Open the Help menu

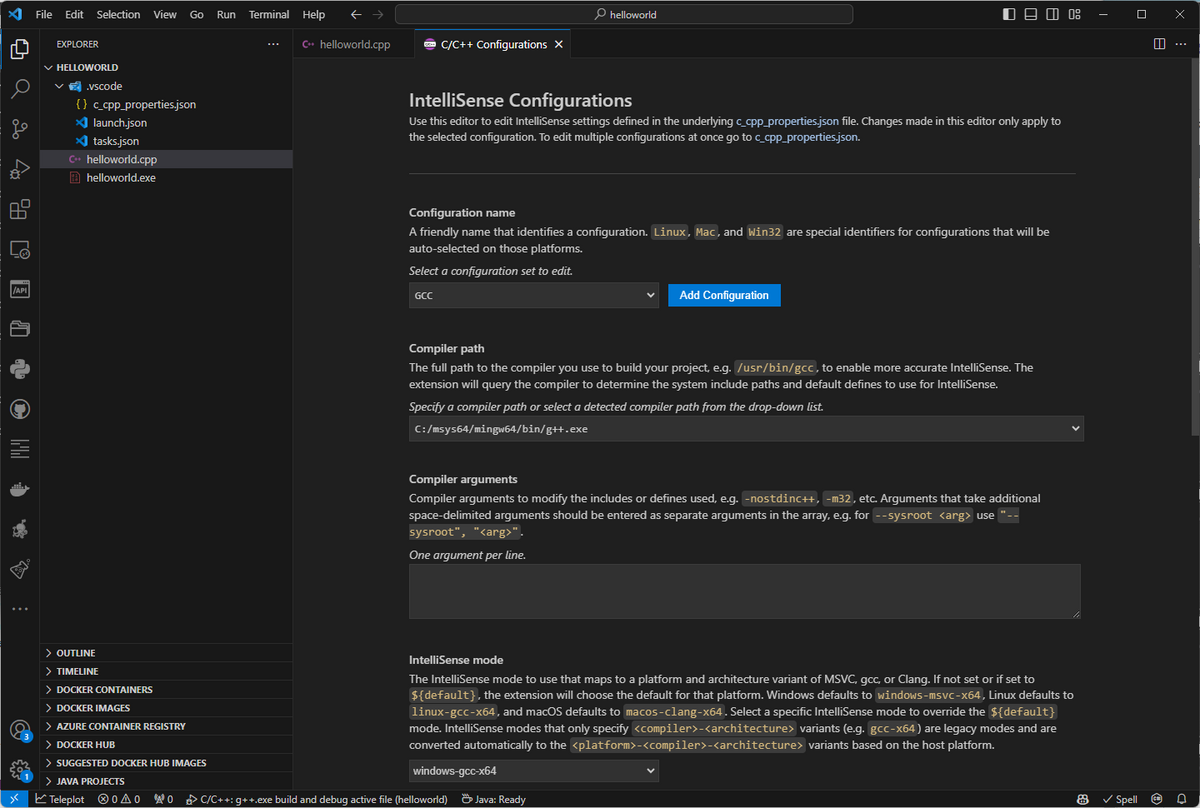(314, 15)
